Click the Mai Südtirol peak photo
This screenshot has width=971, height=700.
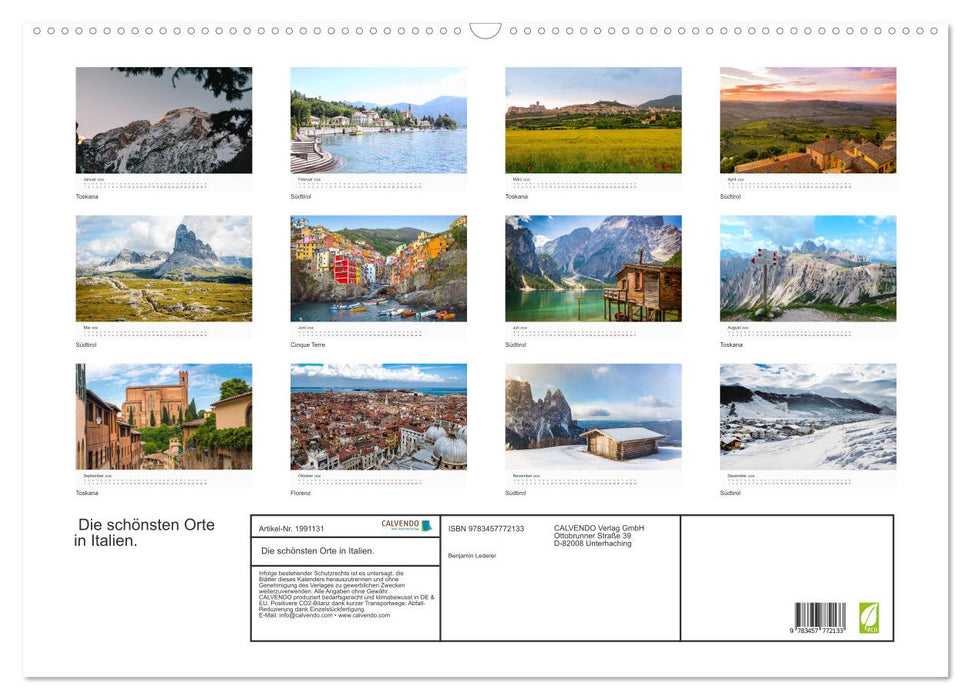163,268
